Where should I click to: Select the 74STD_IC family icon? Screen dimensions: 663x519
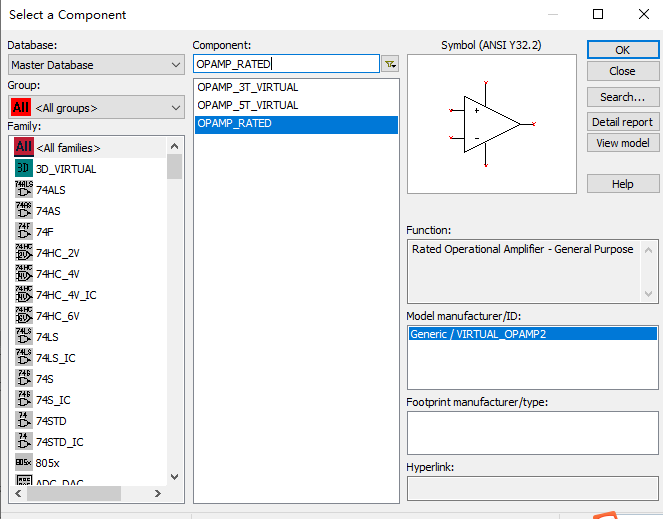click(24, 442)
